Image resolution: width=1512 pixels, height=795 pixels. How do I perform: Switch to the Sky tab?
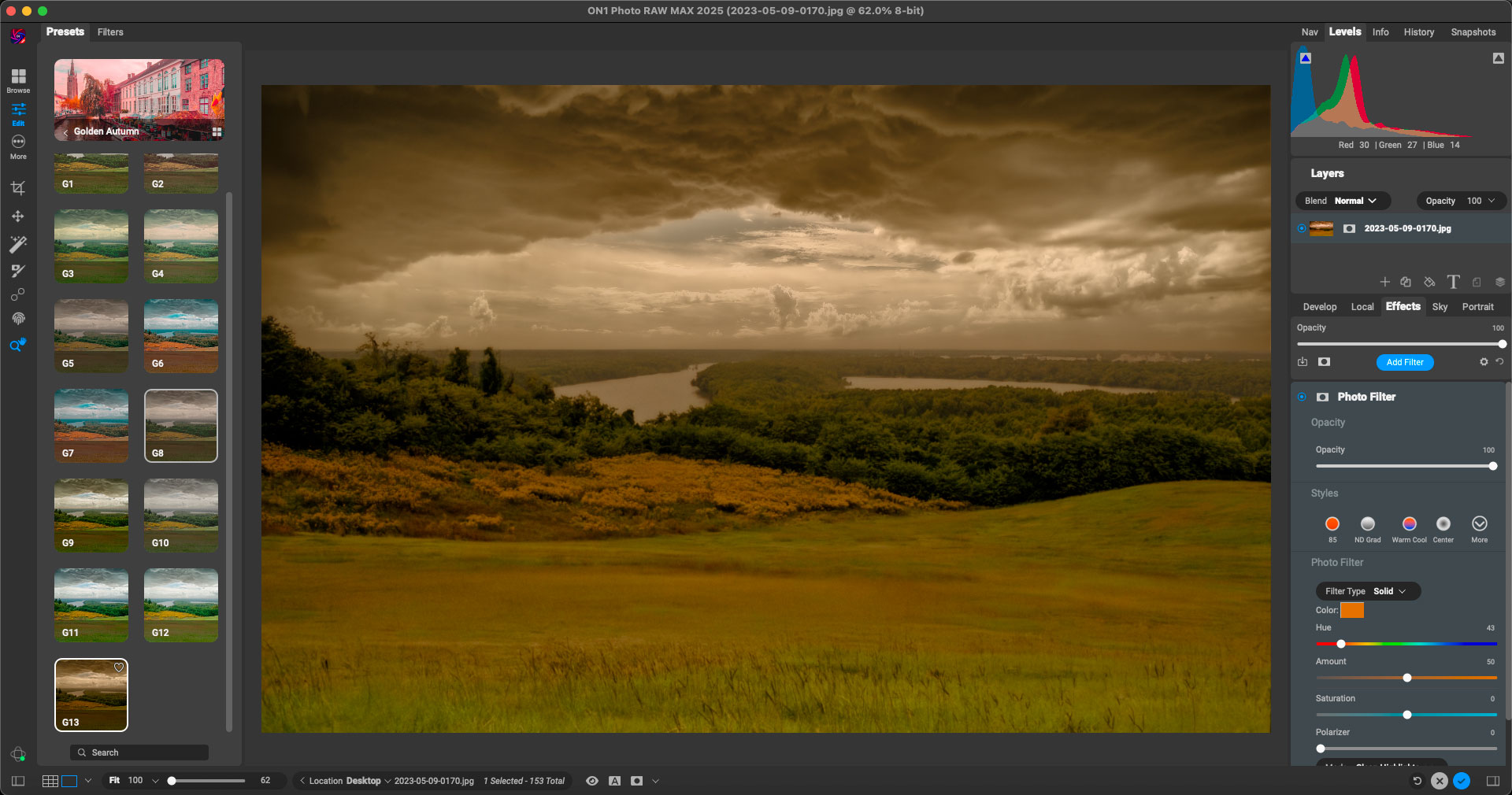coord(1440,307)
